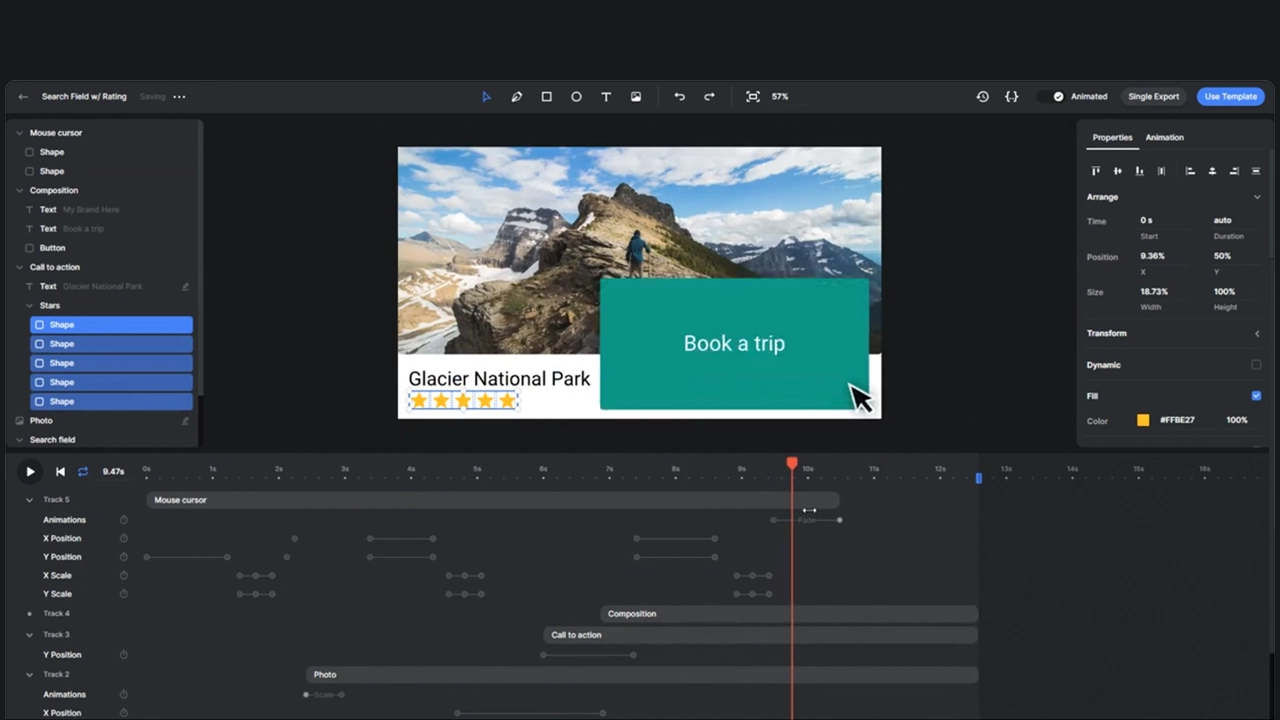Align selection to top edge
Screen dimensions: 1280x720
pyautogui.click(x=1096, y=171)
